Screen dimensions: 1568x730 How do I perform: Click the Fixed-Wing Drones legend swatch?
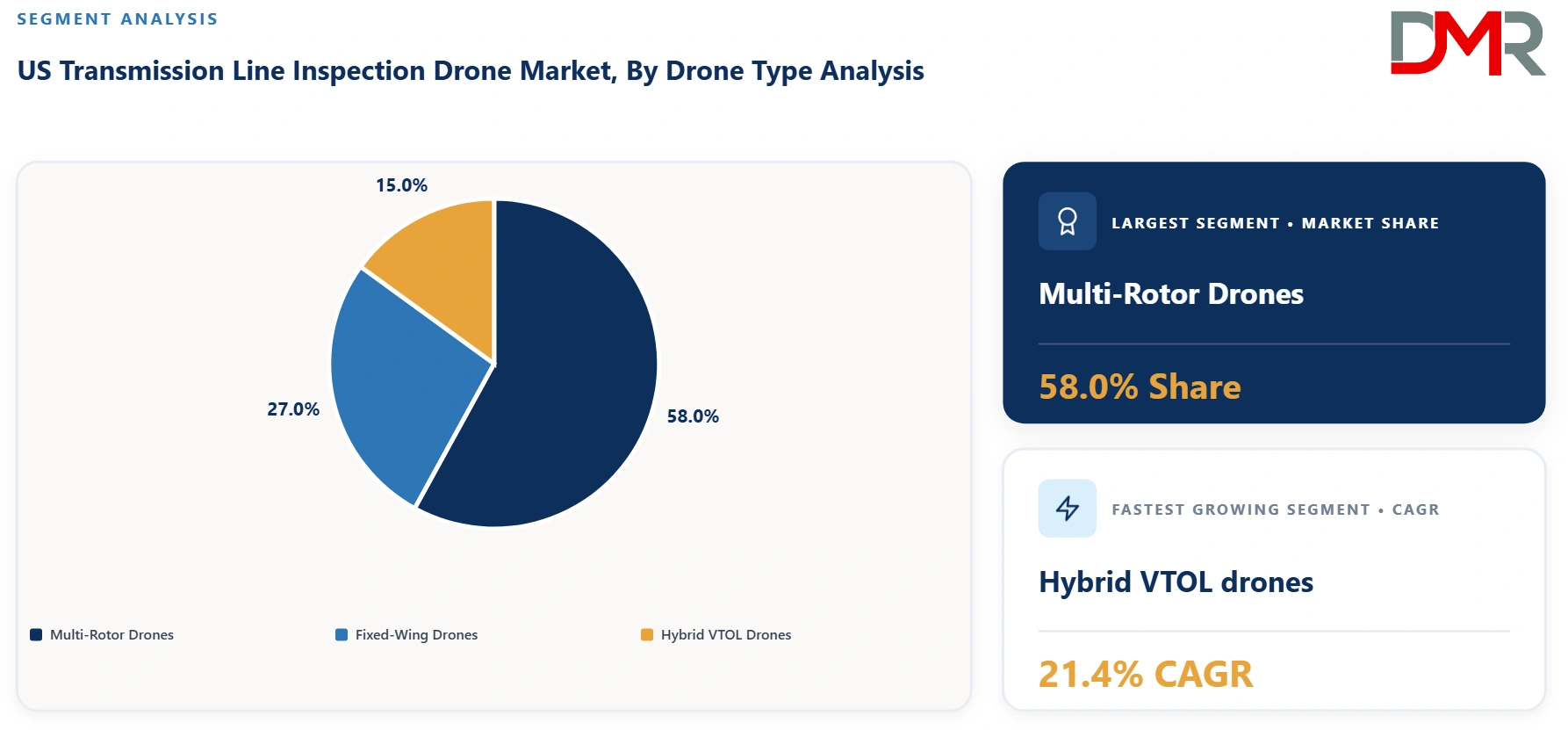[342, 634]
